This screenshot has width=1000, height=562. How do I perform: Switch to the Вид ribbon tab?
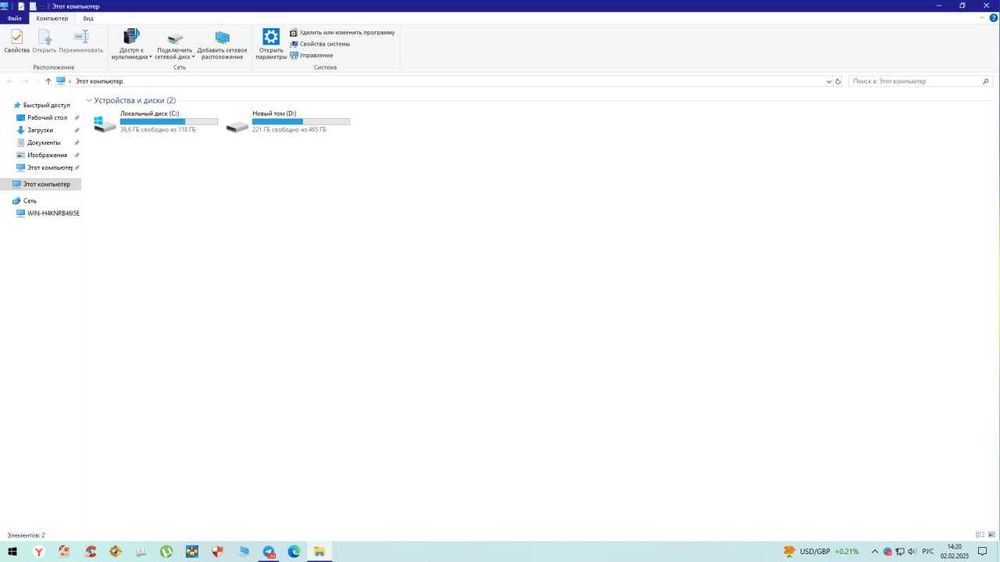[x=88, y=18]
